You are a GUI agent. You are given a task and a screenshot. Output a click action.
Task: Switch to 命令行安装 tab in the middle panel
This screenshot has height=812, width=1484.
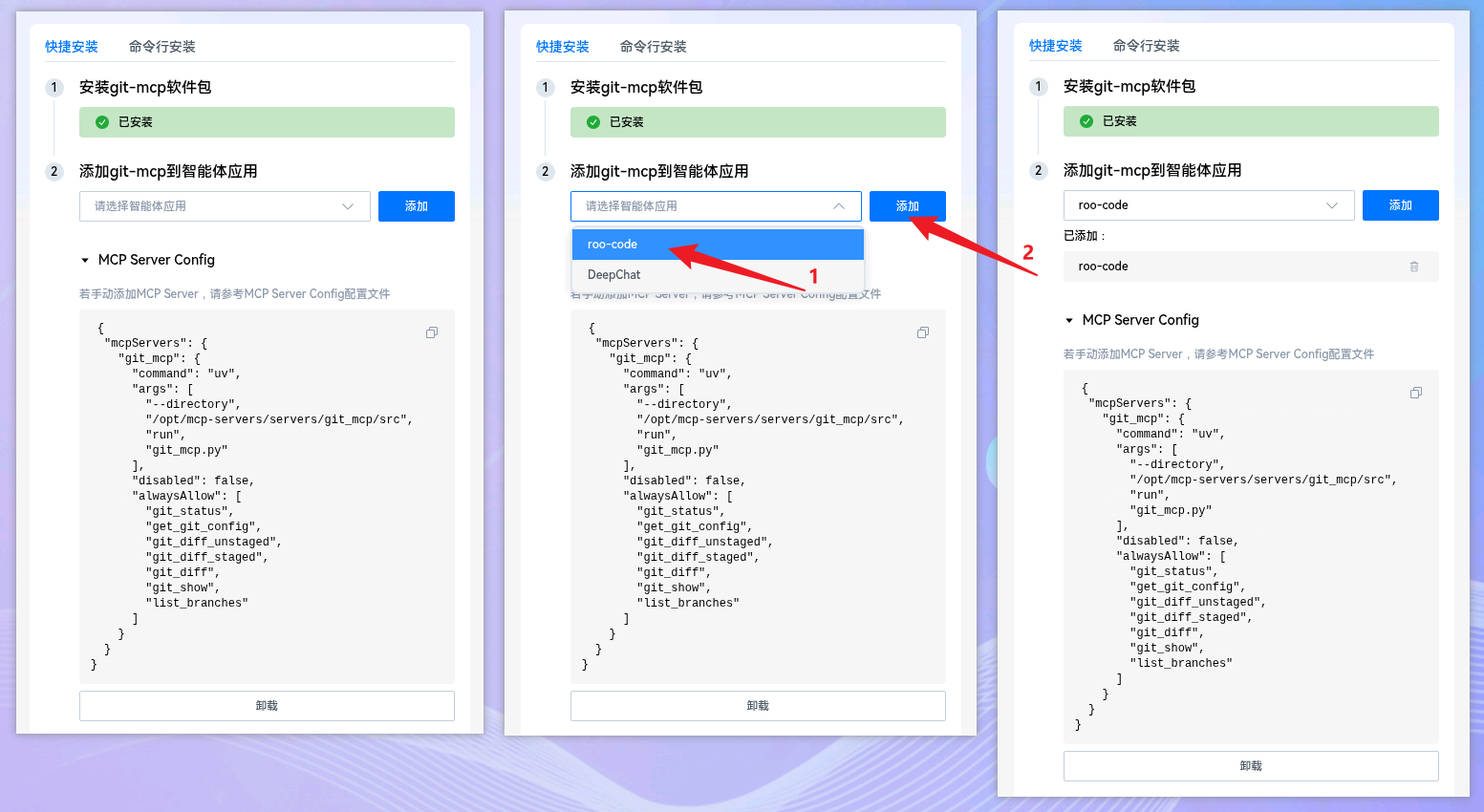[x=653, y=47]
